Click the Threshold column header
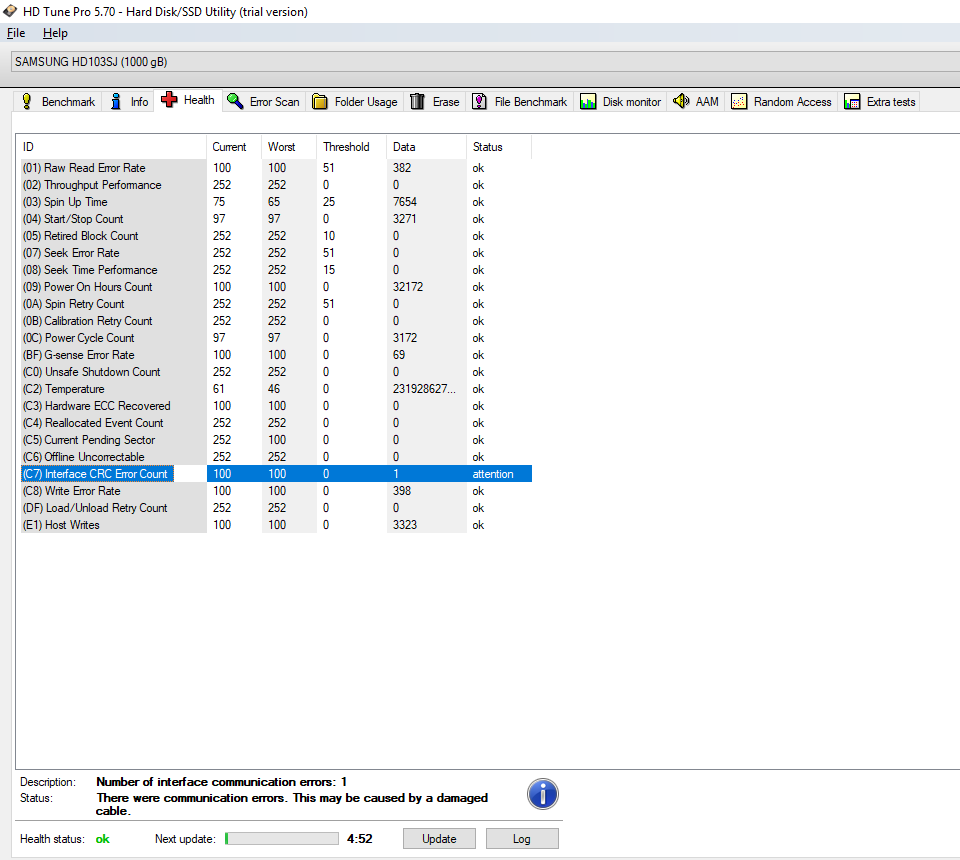 (x=346, y=147)
